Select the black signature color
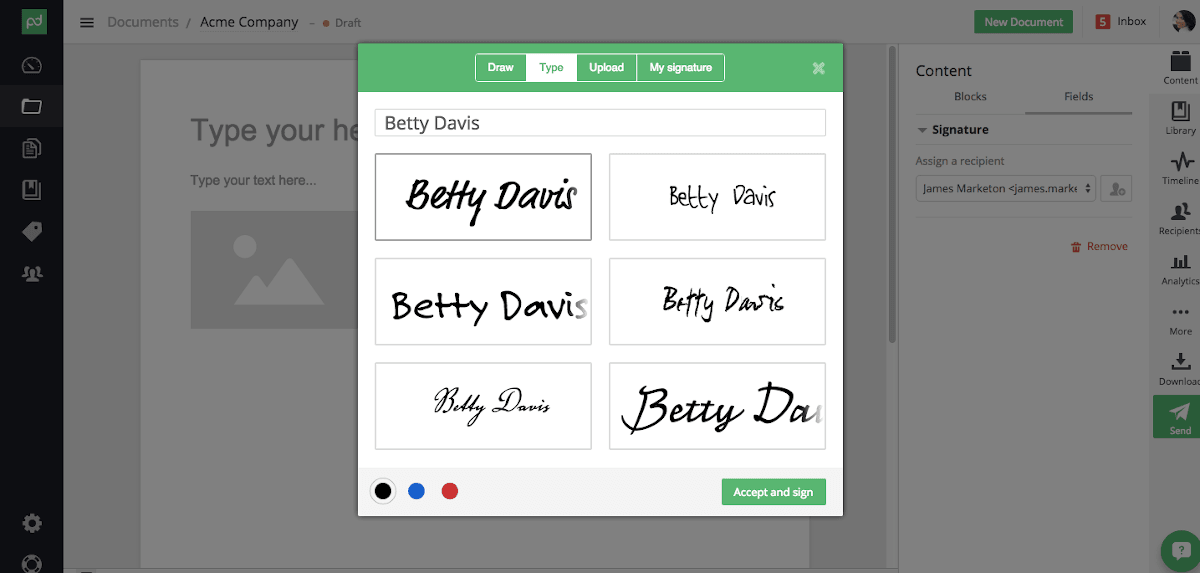 coord(382,491)
